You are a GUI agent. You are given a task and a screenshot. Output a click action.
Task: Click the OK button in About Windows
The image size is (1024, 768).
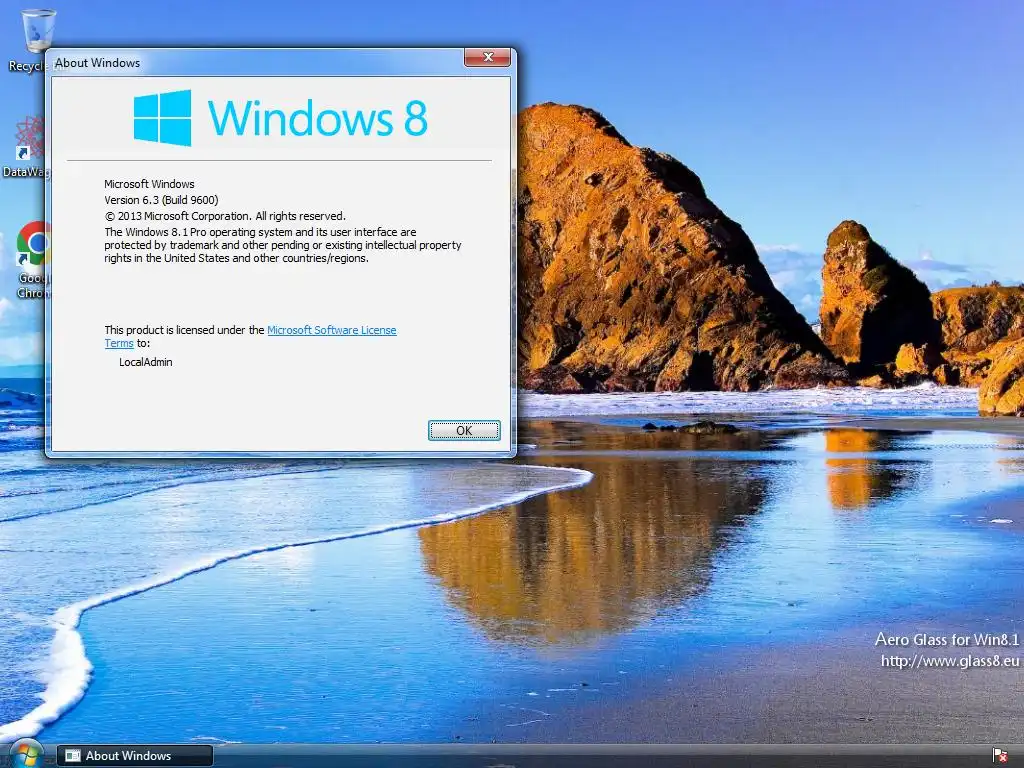tap(464, 430)
